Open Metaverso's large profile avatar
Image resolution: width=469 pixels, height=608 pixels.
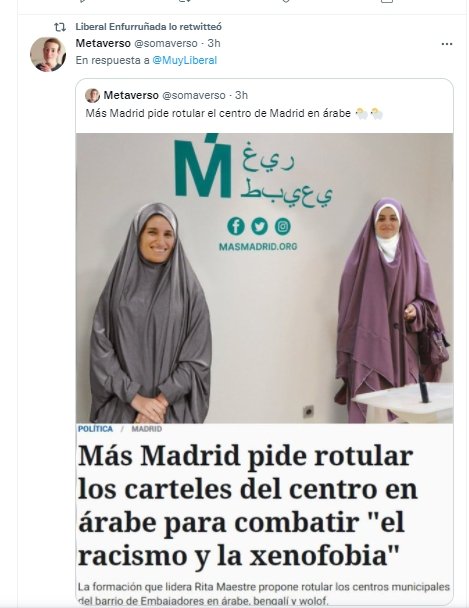coord(48,54)
